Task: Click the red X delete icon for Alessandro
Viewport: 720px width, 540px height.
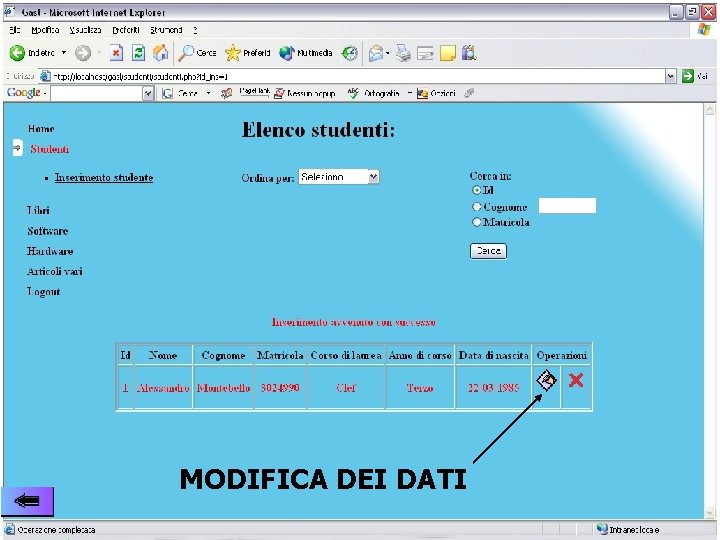Action: click(x=576, y=380)
